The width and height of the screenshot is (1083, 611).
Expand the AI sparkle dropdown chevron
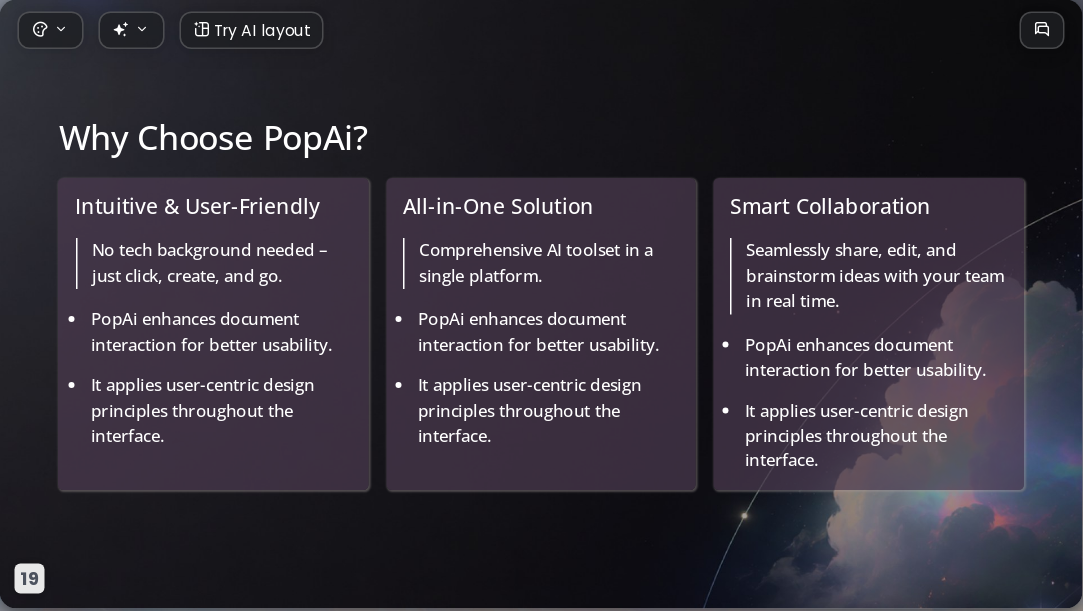142,30
